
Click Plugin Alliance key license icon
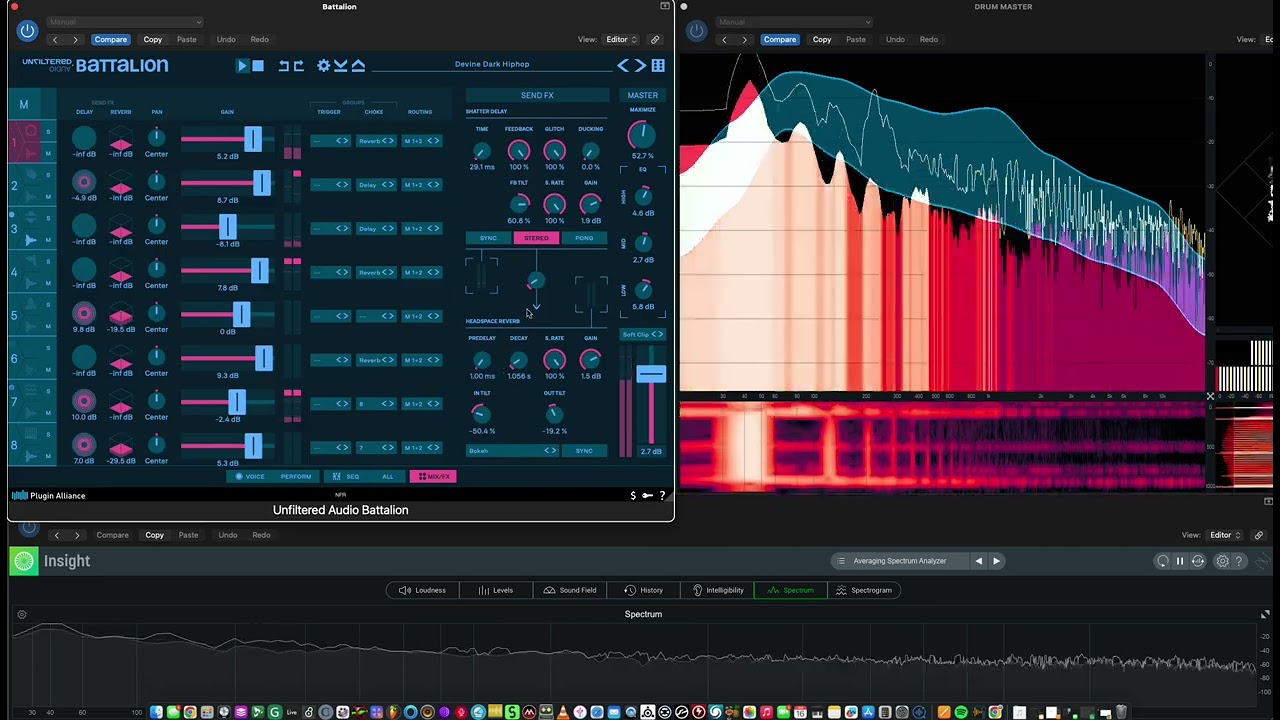(647, 496)
